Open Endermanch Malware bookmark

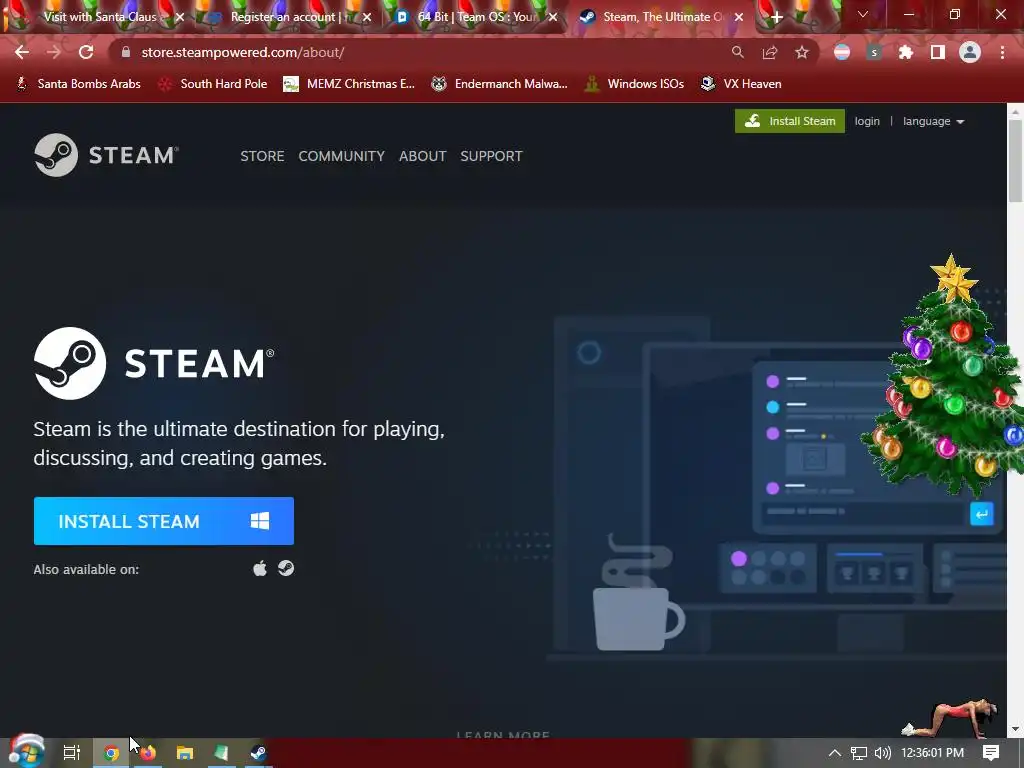click(500, 84)
